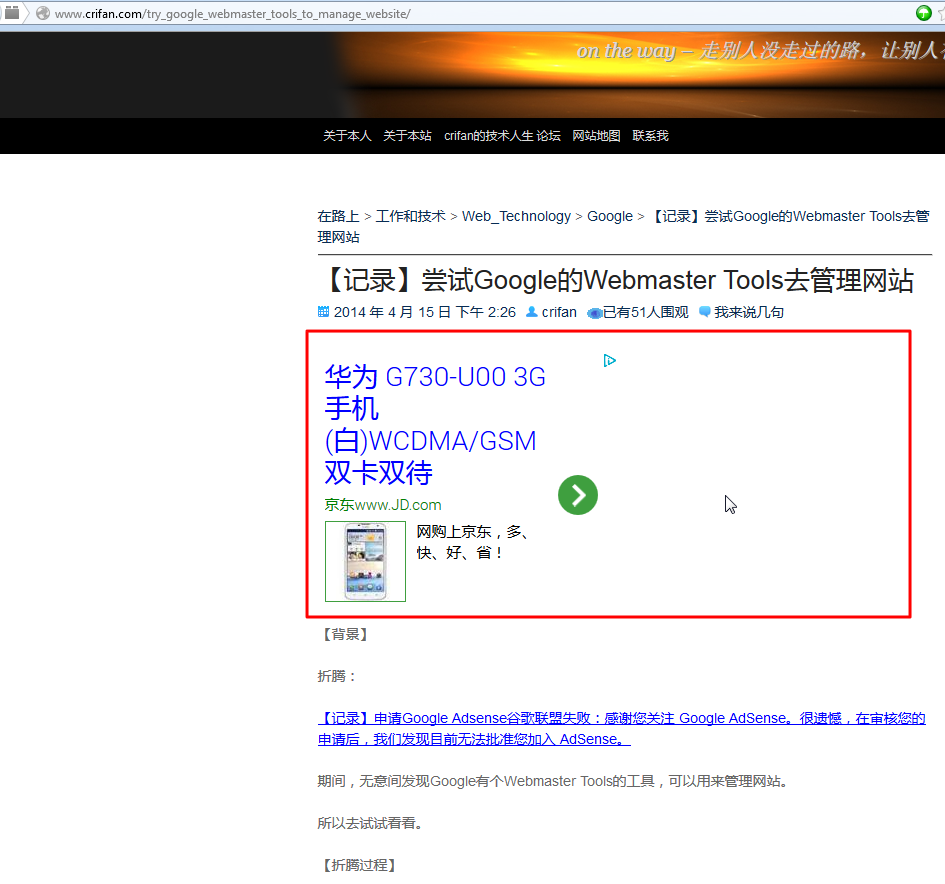Screen dimensions: 945x884
Task: Click the folder icon left of address bar
Action: [12, 13]
